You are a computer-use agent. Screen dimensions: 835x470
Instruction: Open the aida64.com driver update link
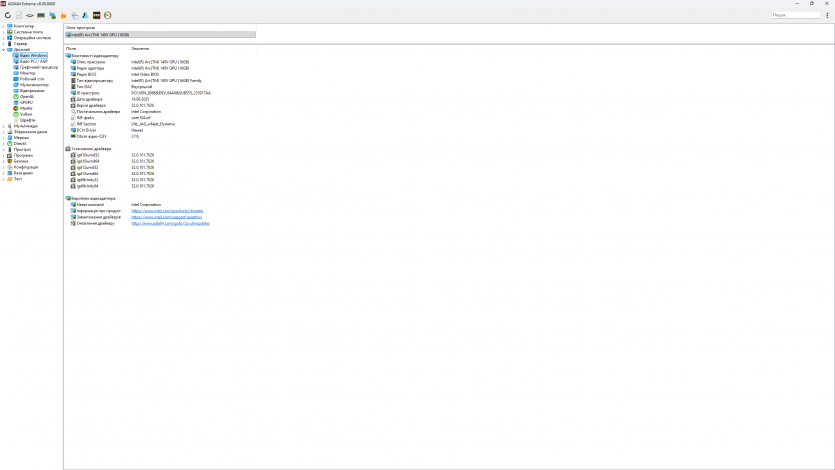pos(170,223)
